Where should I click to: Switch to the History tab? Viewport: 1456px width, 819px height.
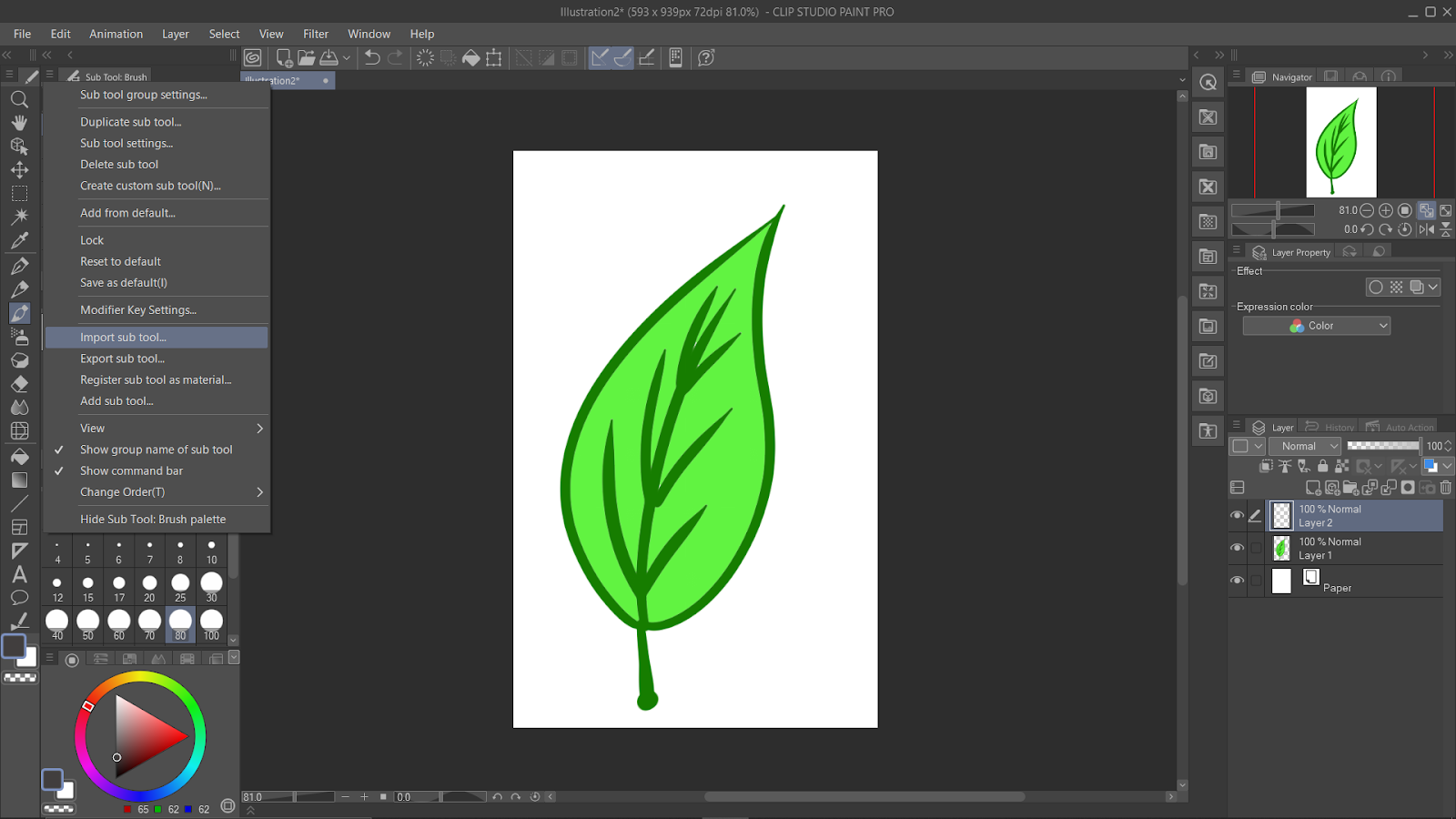point(1330,427)
